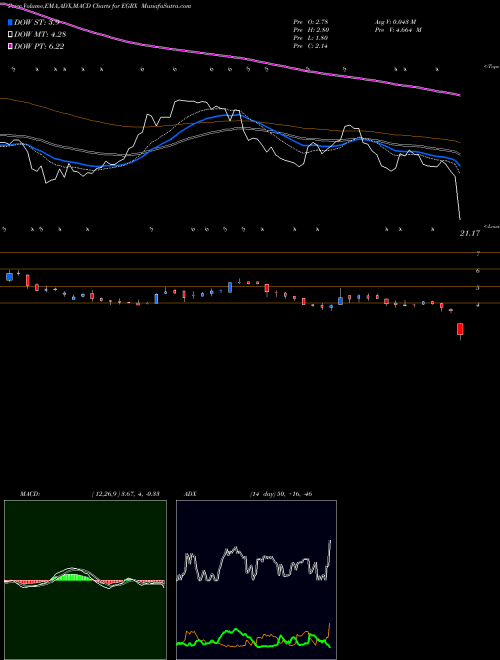Click the Pre O: 2.78 value
The image size is (500, 660).
pyautogui.click(x=311, y=22)
